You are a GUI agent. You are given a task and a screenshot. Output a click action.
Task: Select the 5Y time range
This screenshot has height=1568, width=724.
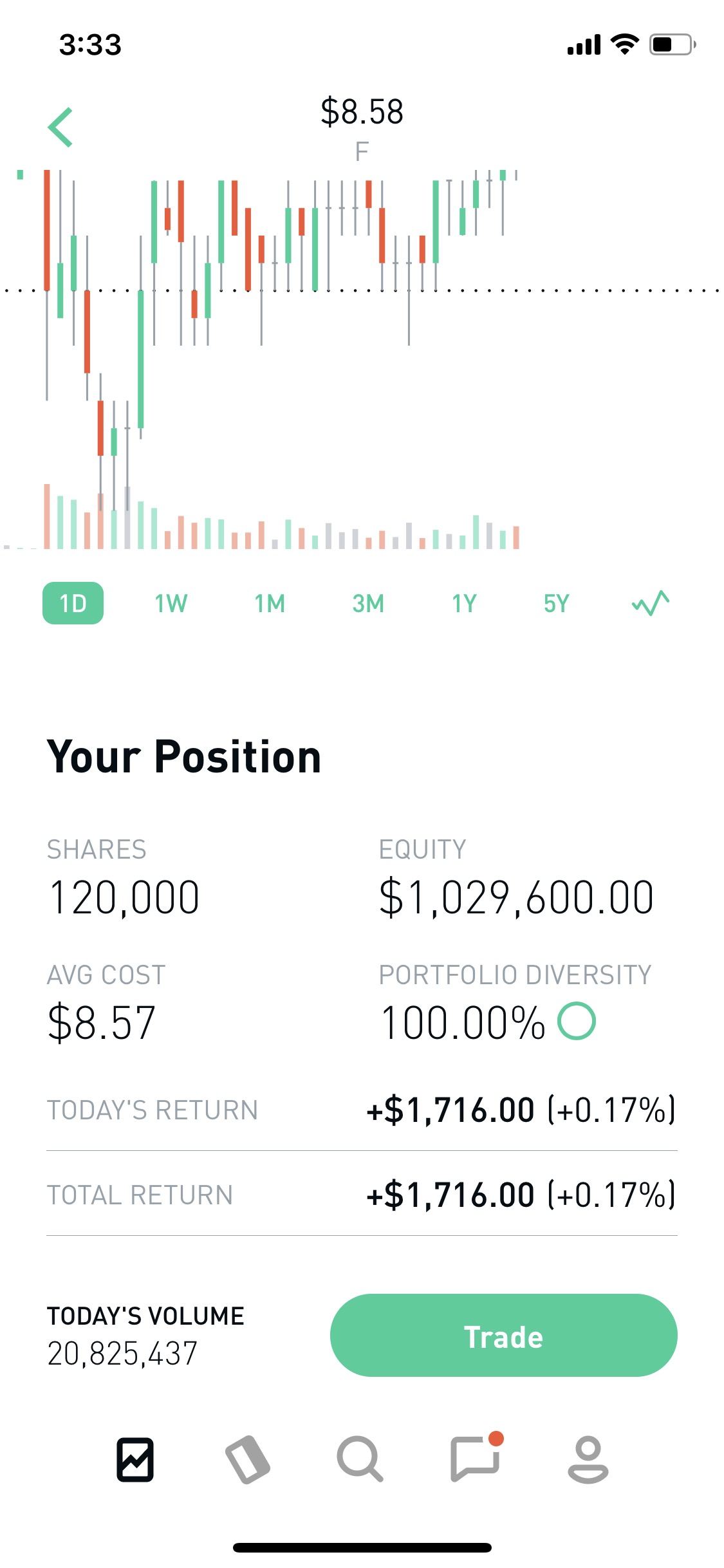click(557, 603)
